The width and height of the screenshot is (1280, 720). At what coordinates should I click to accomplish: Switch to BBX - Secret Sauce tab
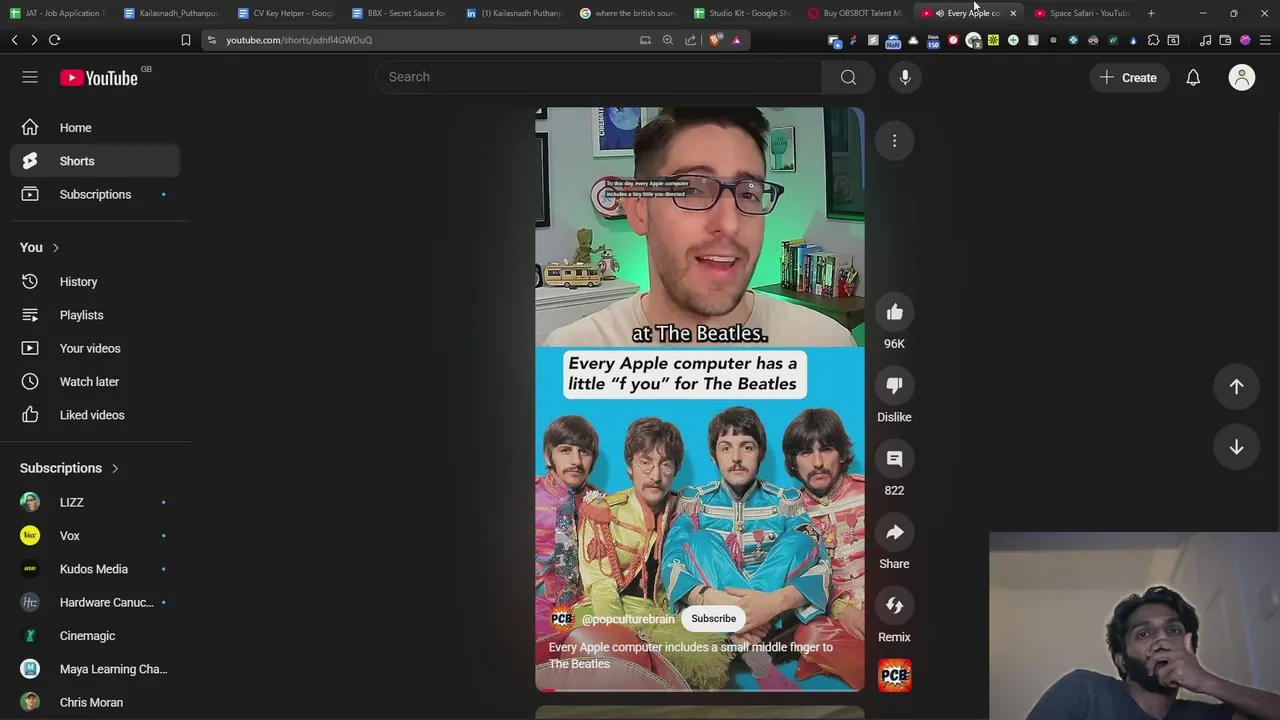click(x=400, y=13)
